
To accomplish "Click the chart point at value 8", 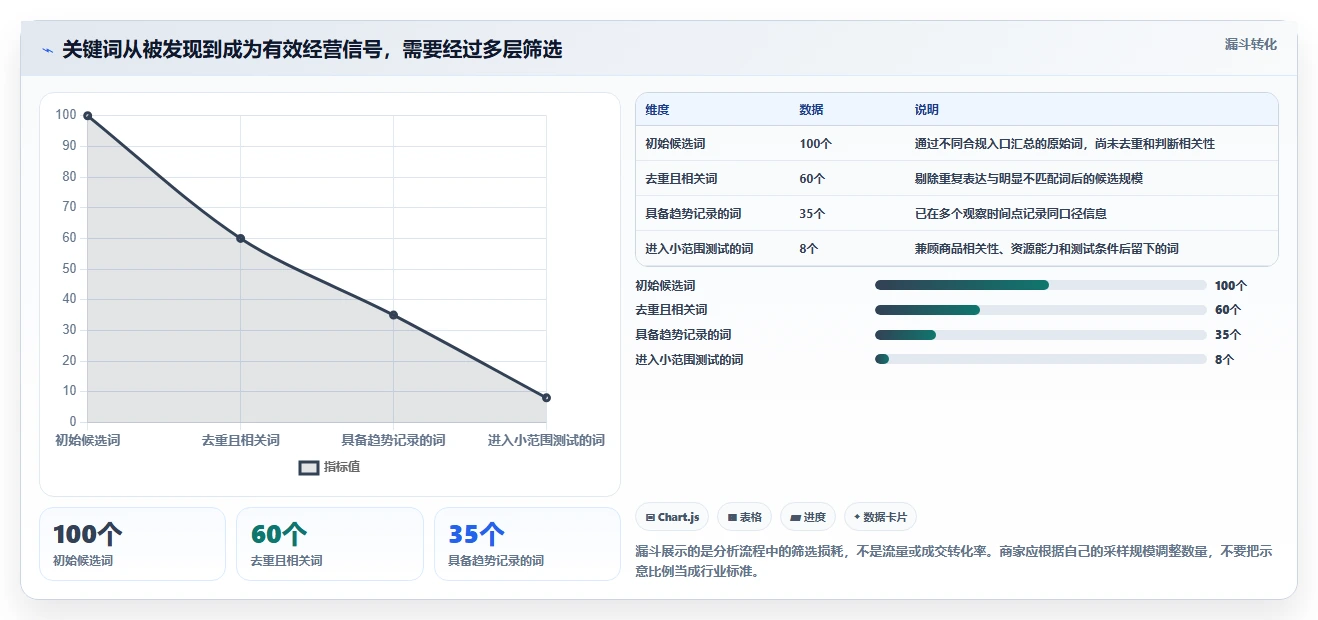I will pyautogui.click(x=546, y=398).
